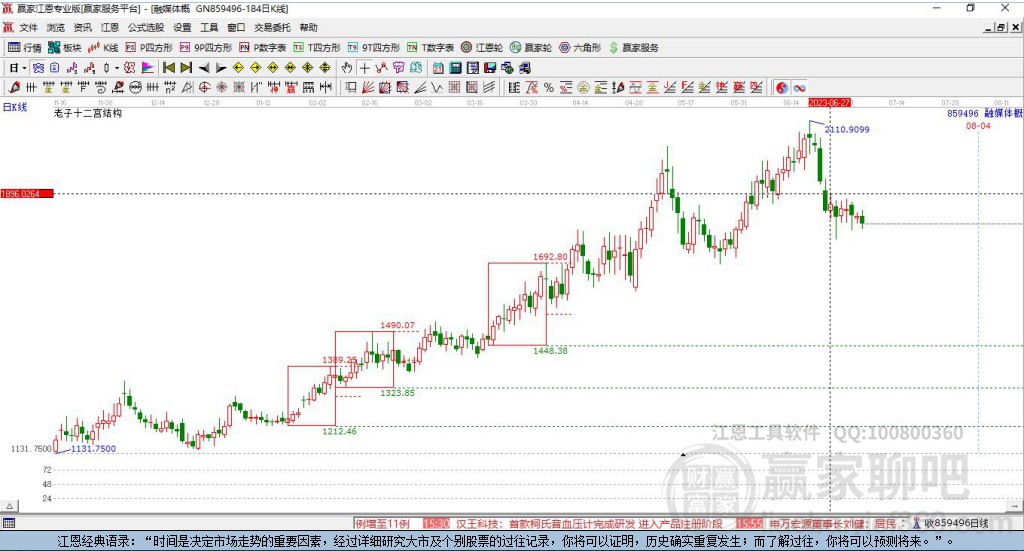Select the hand pan tool
Image resolution: width=1024 pixels, height=551 pixels.
click(x=347, y=68)
